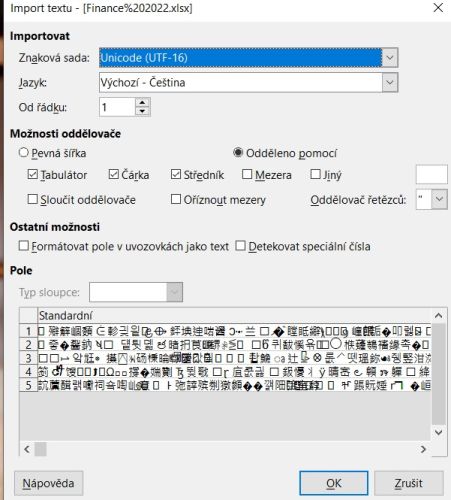Viewport: 451px width, 500px height.
Task: Increase the Od řádku spinner value
Action: (x=143, y=102)
